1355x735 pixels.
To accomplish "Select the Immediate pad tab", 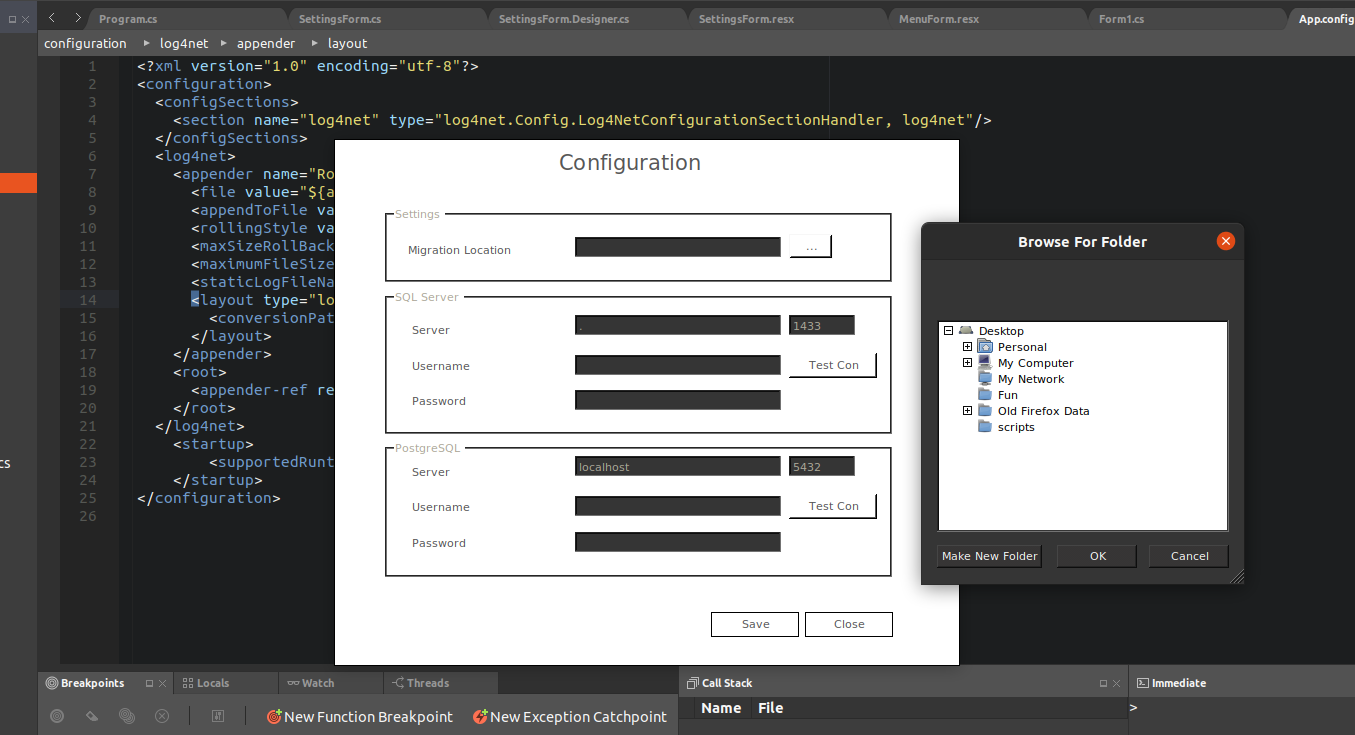I will click(1171, 683).
